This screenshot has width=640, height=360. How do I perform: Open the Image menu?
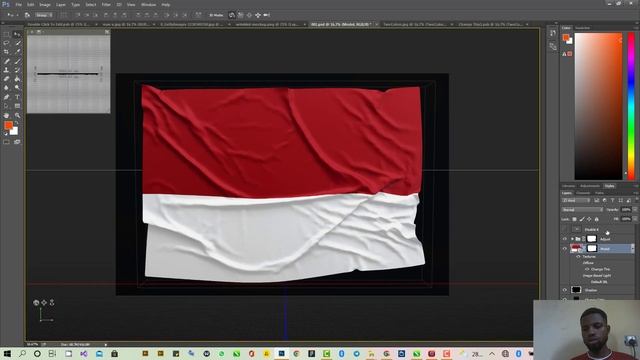[x=44, y=5]
